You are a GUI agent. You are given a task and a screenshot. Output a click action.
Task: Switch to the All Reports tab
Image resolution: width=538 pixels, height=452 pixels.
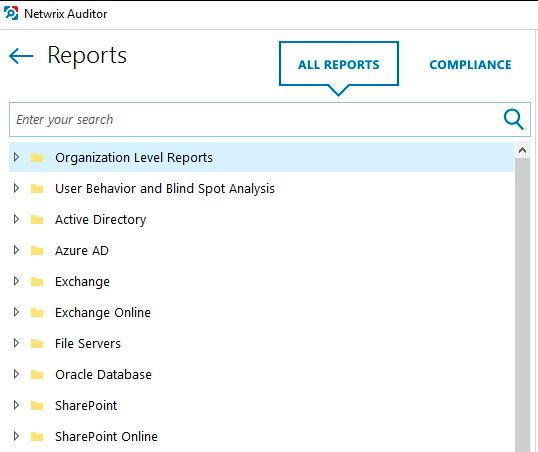(339, 64)
